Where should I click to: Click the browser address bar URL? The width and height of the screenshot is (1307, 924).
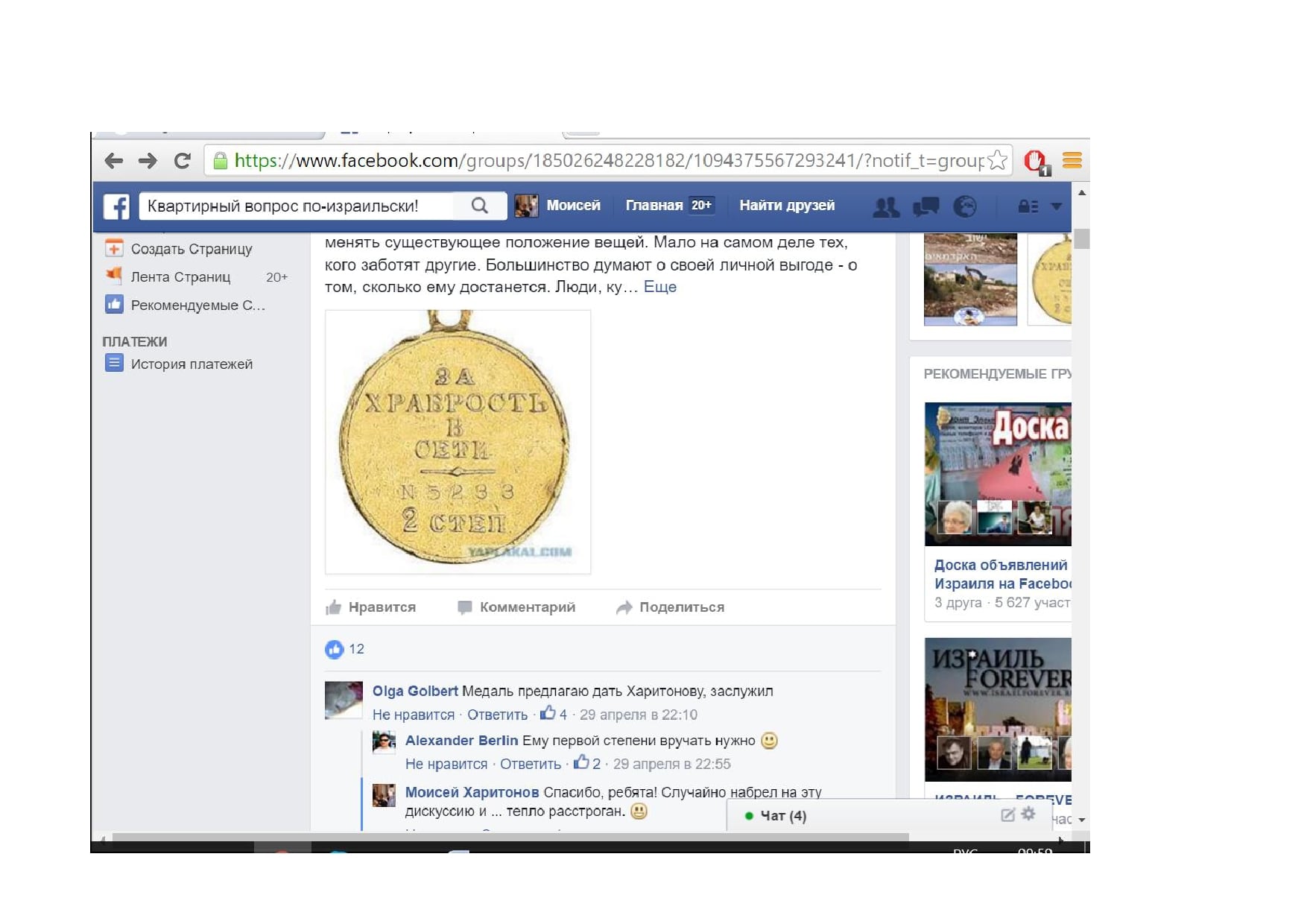tap(609, 160)
